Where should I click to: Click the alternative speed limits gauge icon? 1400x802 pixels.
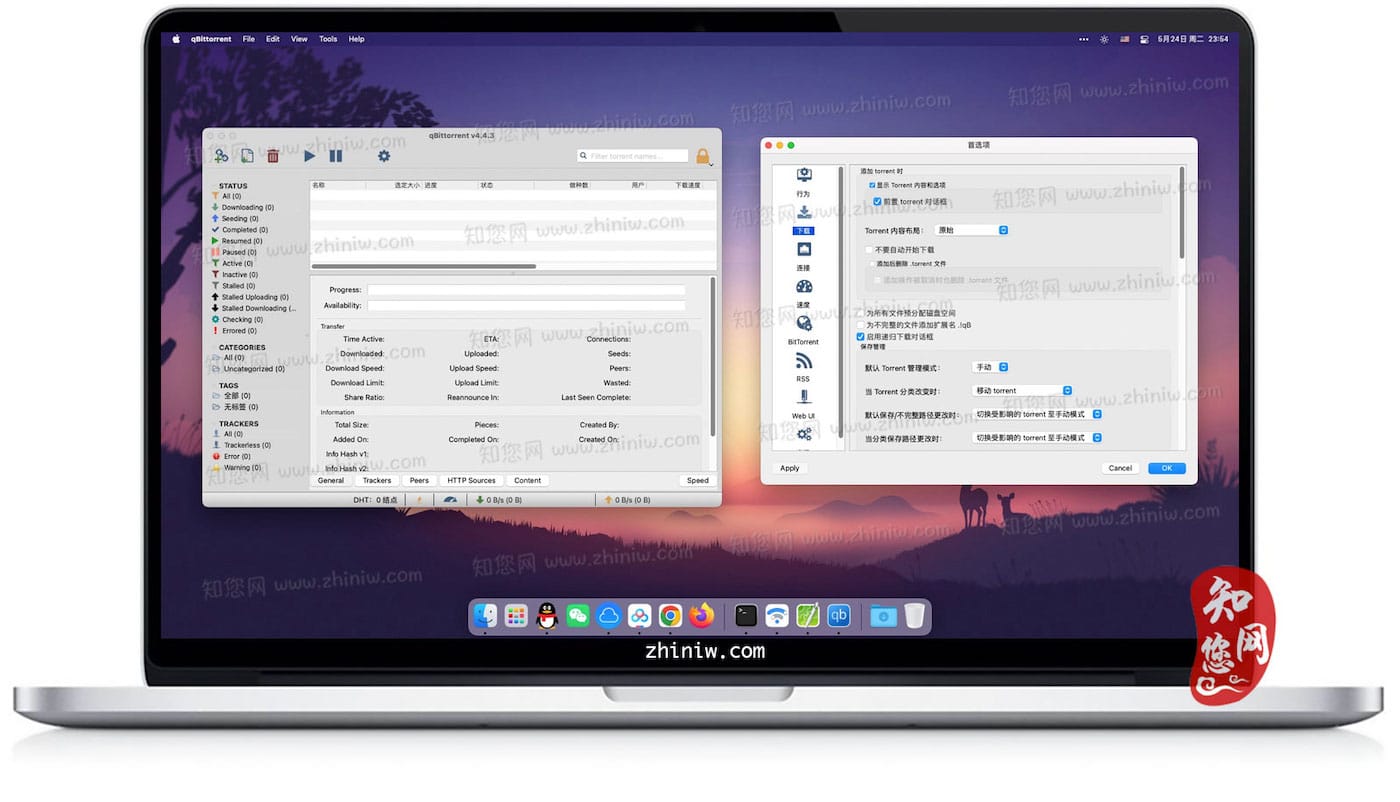450,499
